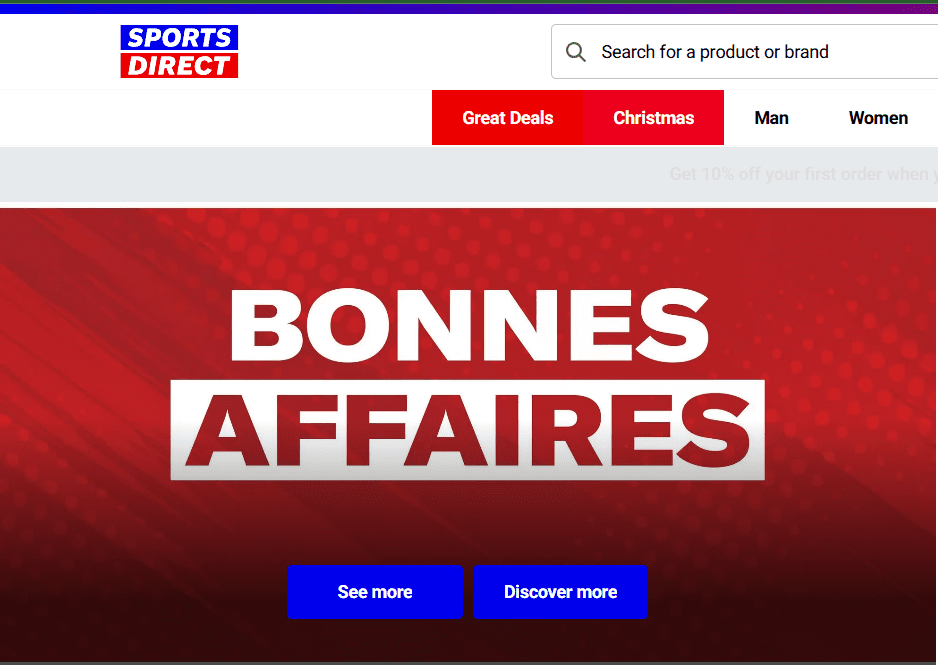Select the Man category in navigation
The width and height of the screenshot is (938, 665).
click(x=771, y=118)
